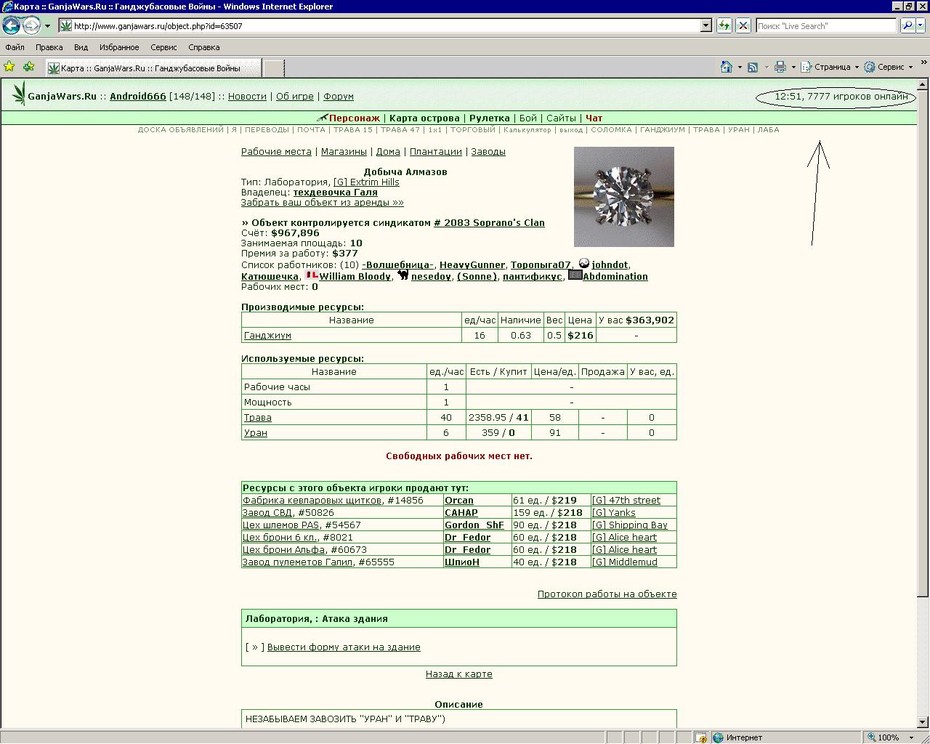Click the Print icon in toolbar
The height and width of the screenshot is (744, 930).
(x=780, y=67)
